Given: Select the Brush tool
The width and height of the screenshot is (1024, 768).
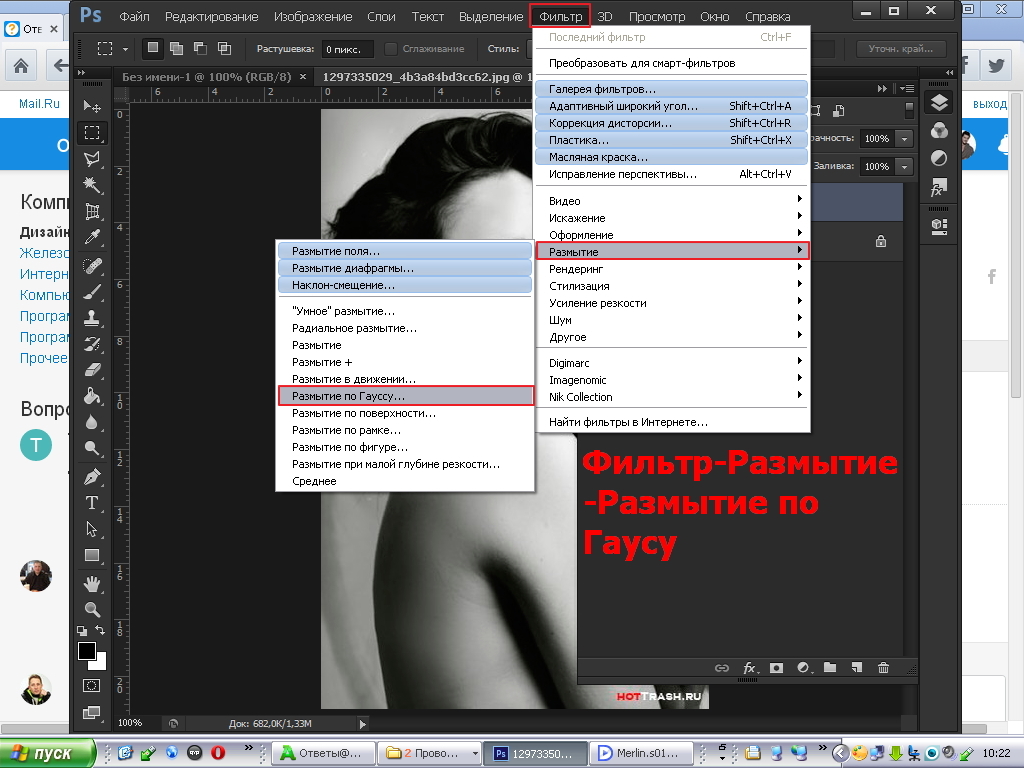Looking at the screenshot, I should pos(92,292).
